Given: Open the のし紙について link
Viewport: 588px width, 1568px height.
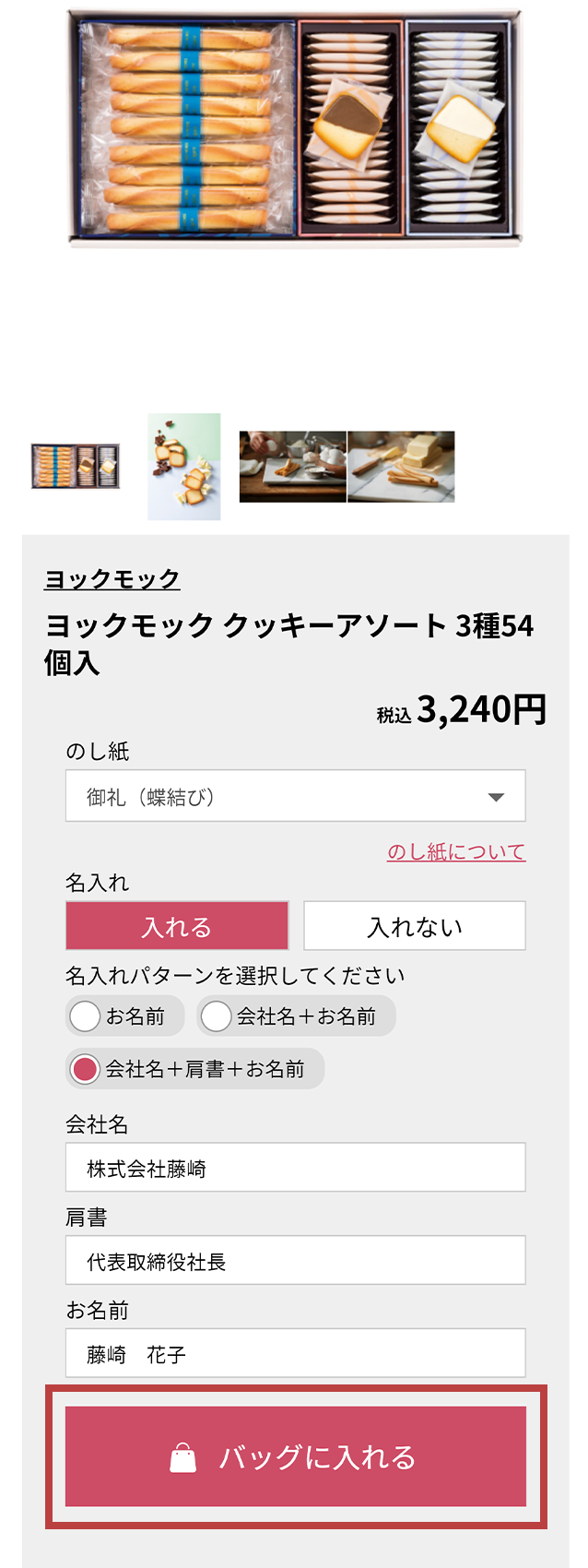Looking at the screenshot, I should point(455,851).
